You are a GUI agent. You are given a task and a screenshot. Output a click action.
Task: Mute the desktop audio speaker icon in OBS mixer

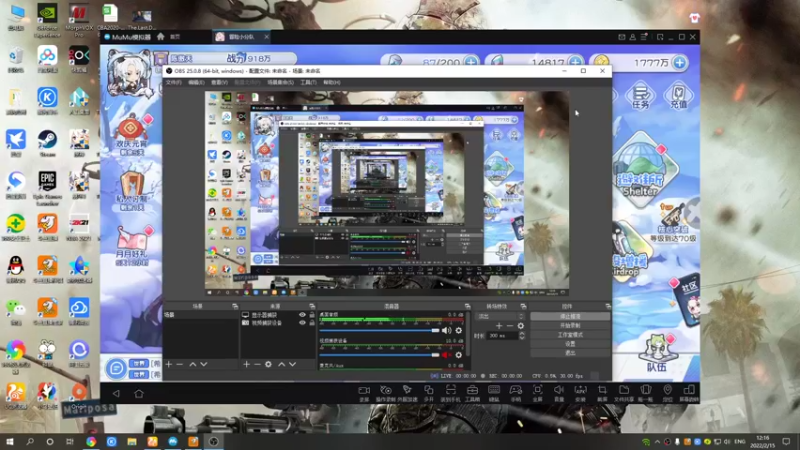[x=446, y=331]
